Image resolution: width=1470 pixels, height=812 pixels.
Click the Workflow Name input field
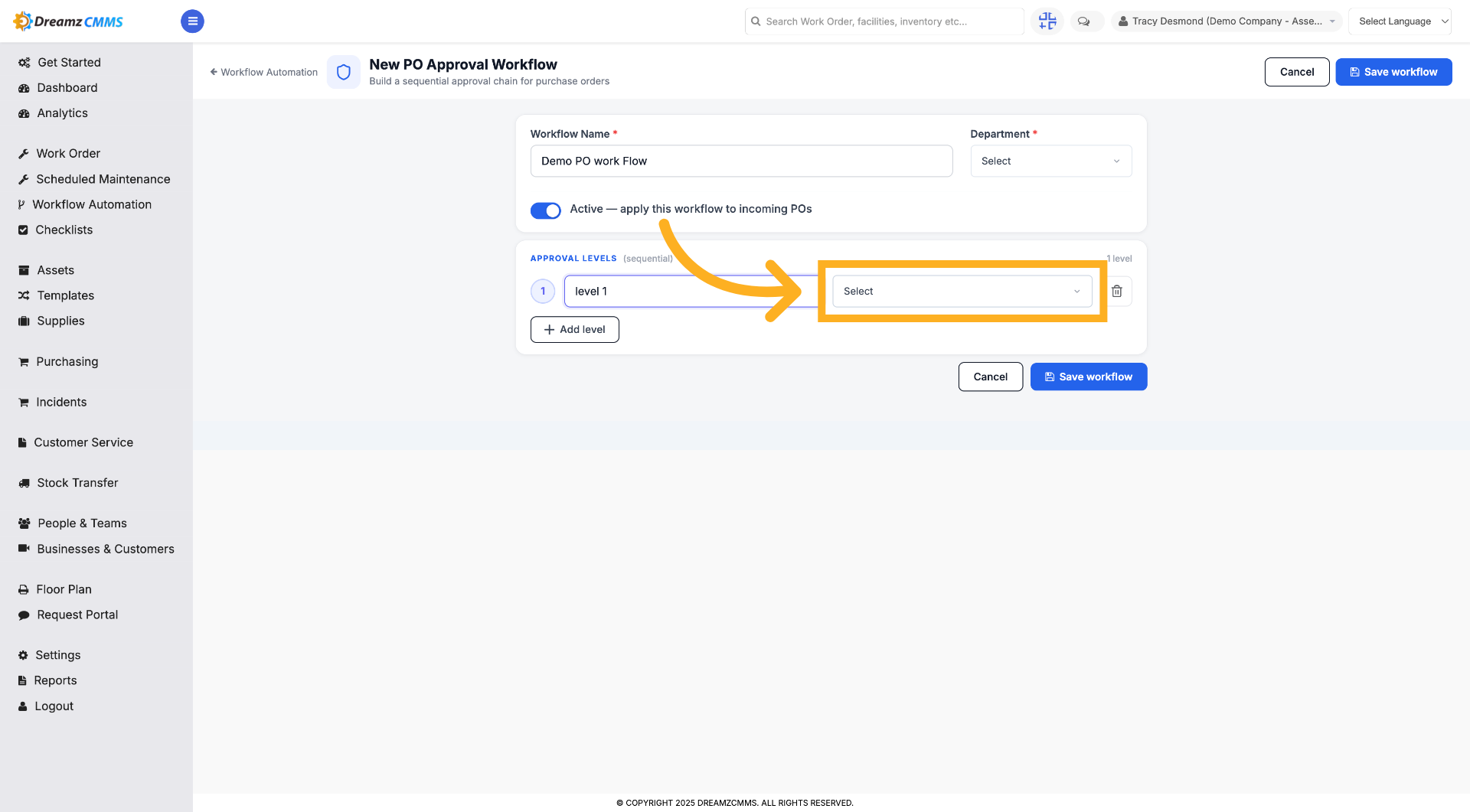click(x=741, y=161)
